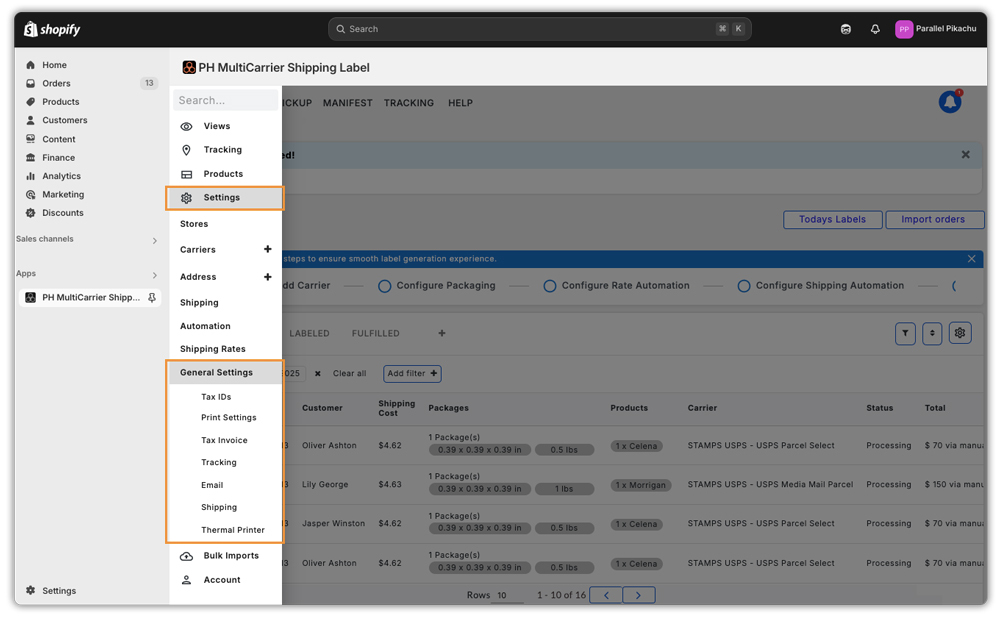Open Email under General Settings

pos(212,486)
